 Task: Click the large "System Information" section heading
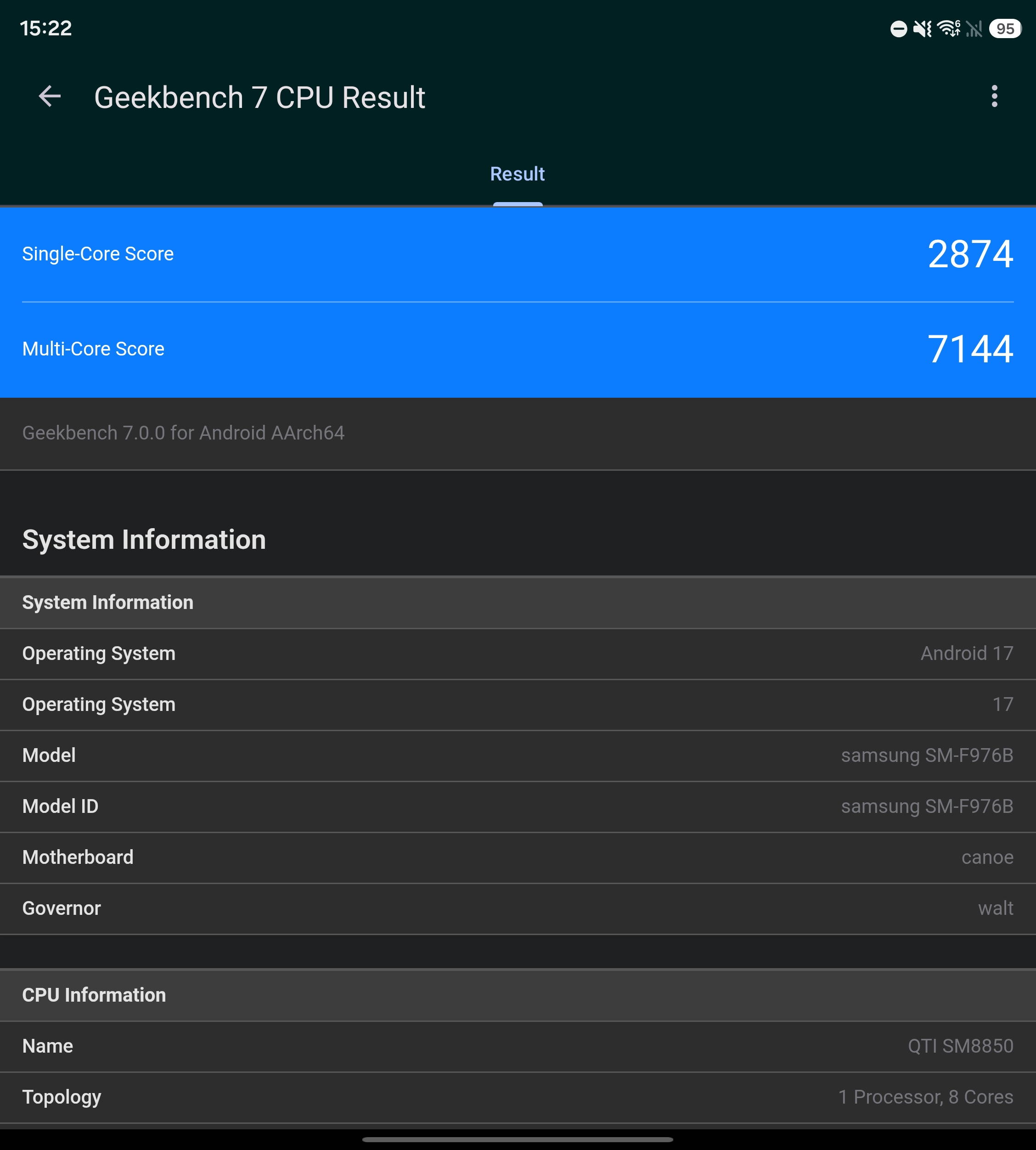pyautogui.click(x=144, y=540)
